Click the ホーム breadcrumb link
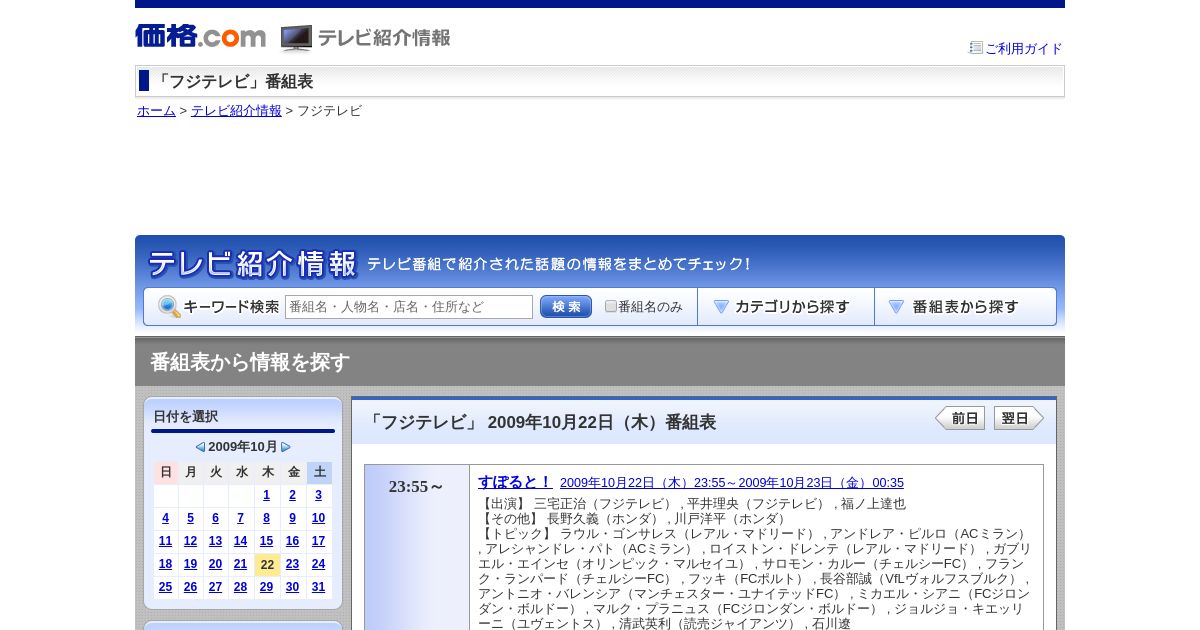1200x630 pixels. pos(156,111)
